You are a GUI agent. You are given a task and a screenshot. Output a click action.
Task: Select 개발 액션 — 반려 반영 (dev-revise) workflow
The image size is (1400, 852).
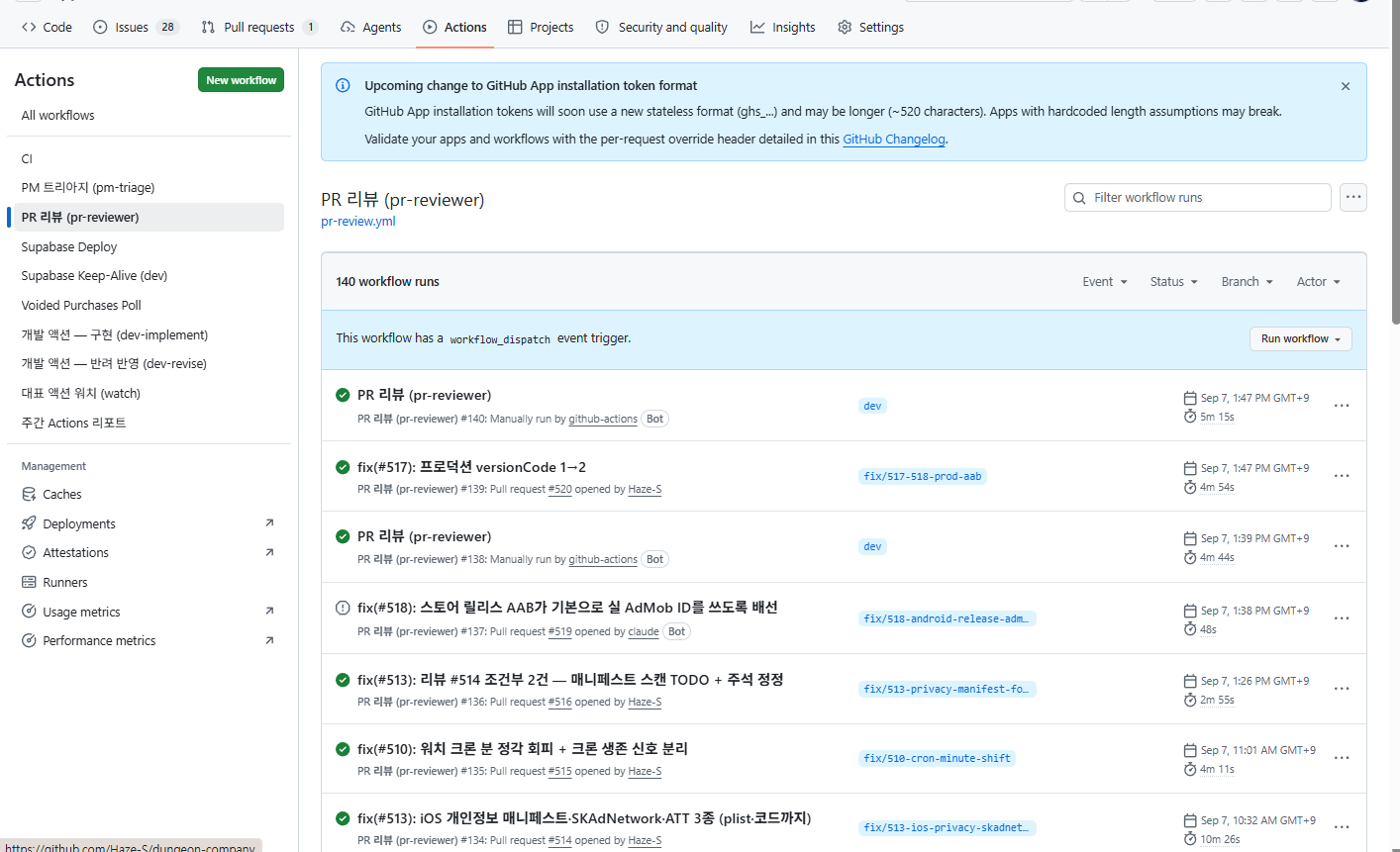149,363
